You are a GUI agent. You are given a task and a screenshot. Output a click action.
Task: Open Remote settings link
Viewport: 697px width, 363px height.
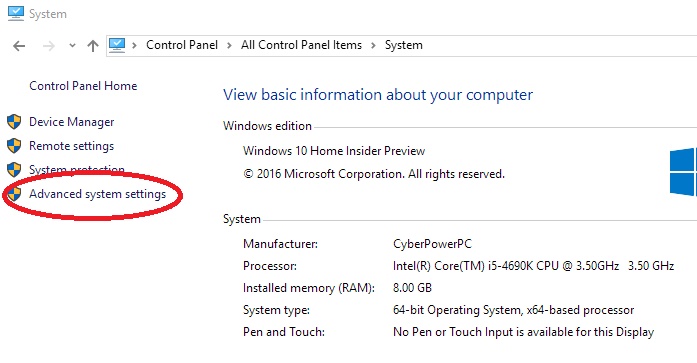pos(72,146)
